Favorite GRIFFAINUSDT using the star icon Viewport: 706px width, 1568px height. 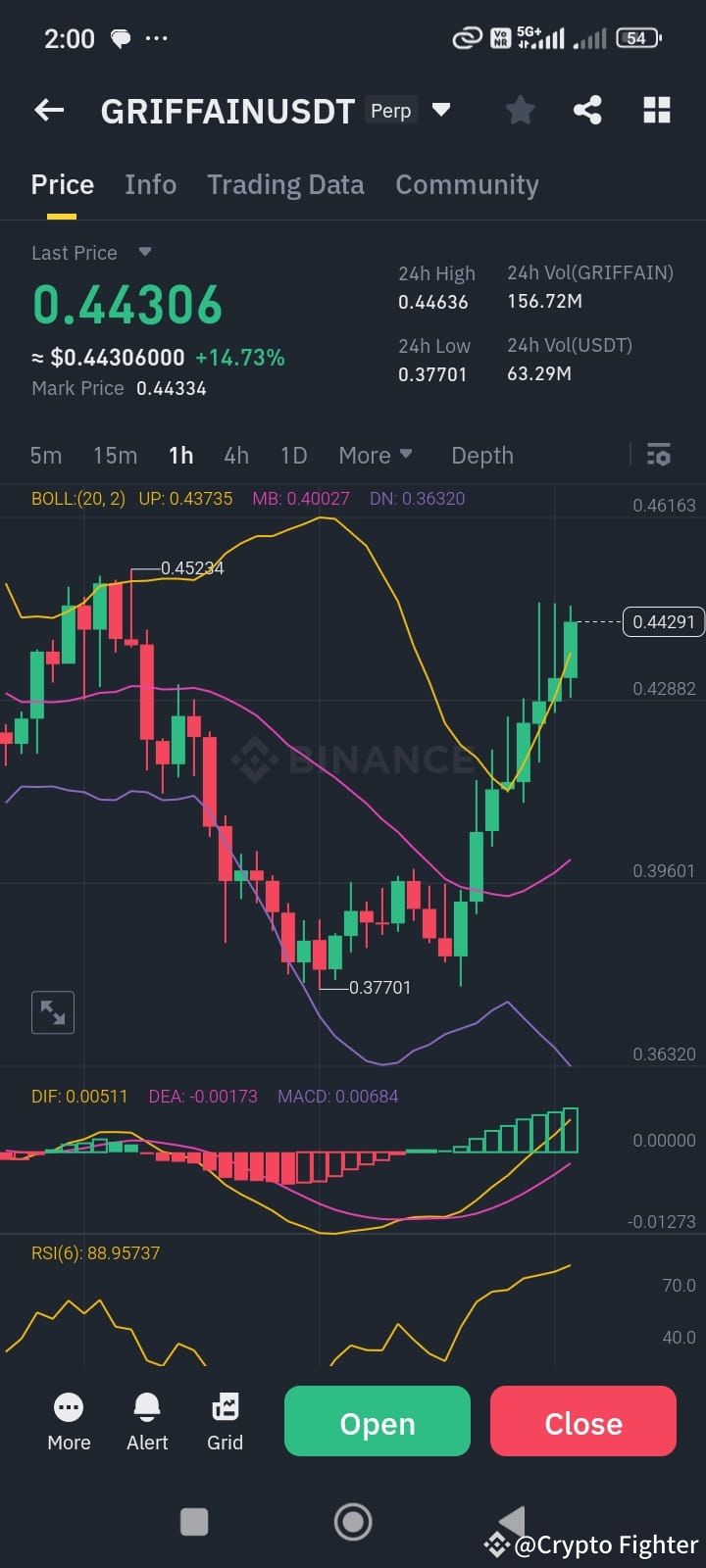pos(520,110)
